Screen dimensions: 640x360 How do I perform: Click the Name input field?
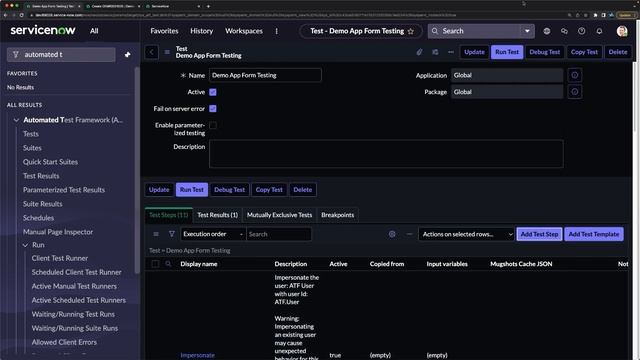(x=265, y=75)
